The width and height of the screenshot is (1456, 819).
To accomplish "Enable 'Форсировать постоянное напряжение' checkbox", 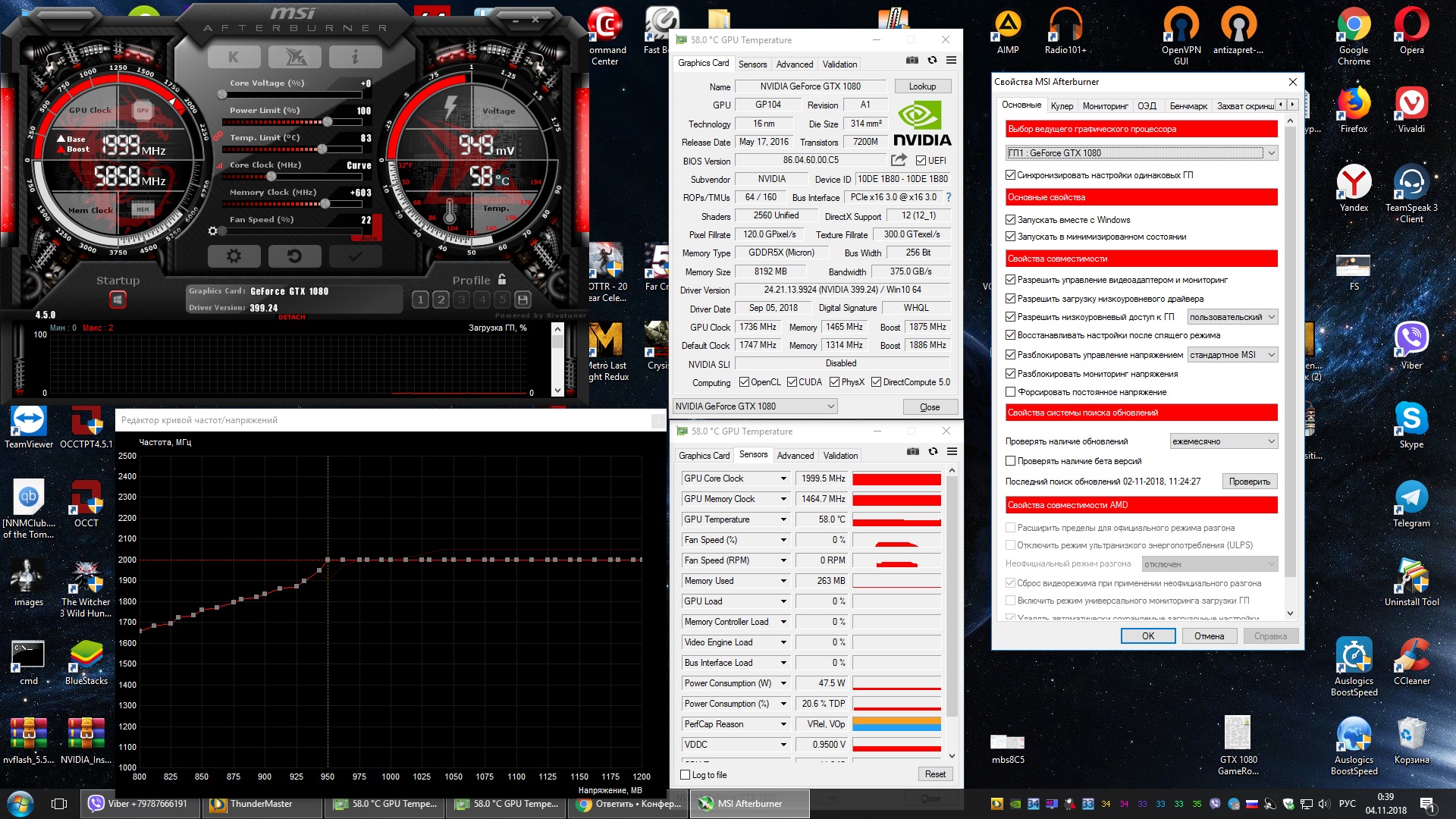I will coord(1010,392).
